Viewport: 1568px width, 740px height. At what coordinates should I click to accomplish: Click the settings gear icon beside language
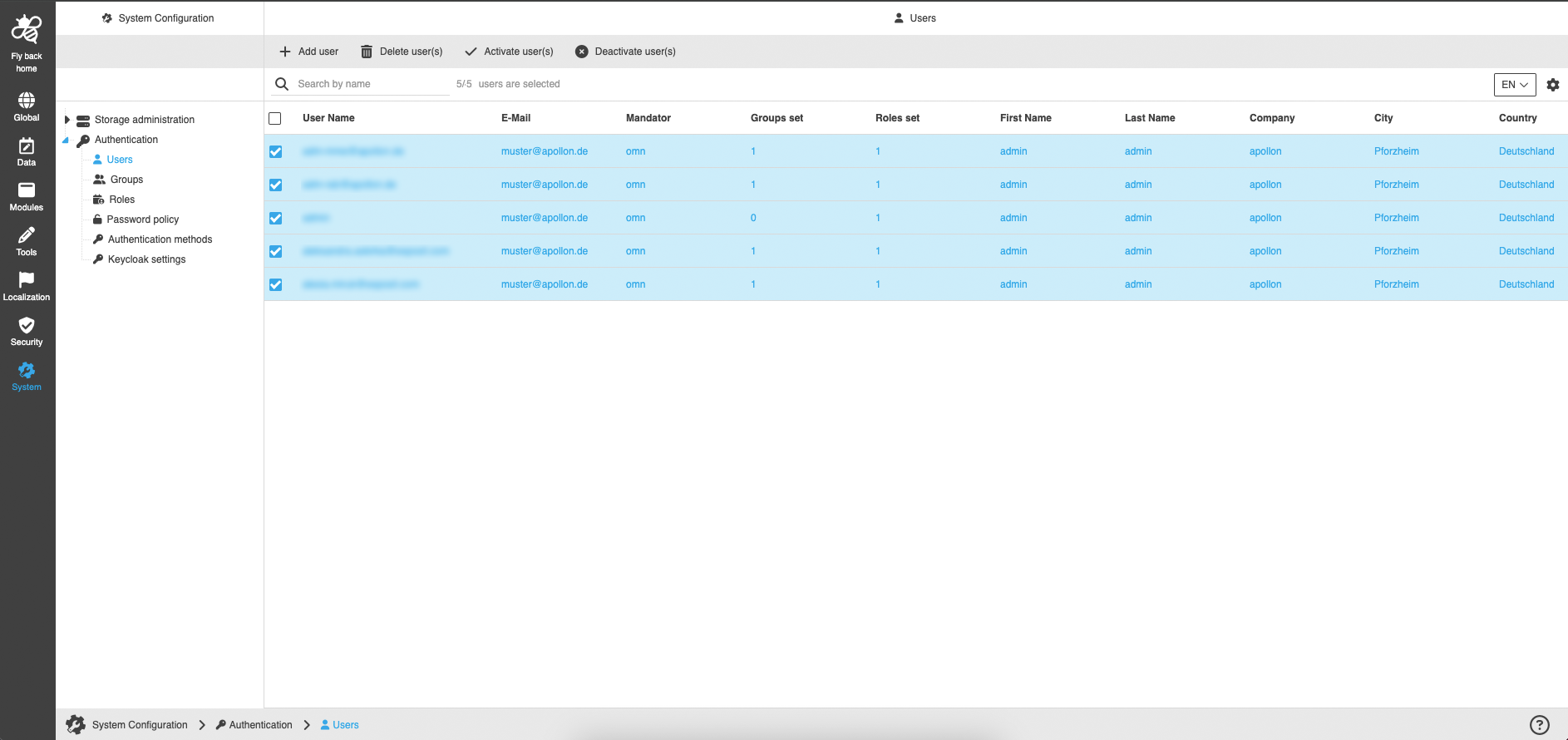[x=1552, y=85]
